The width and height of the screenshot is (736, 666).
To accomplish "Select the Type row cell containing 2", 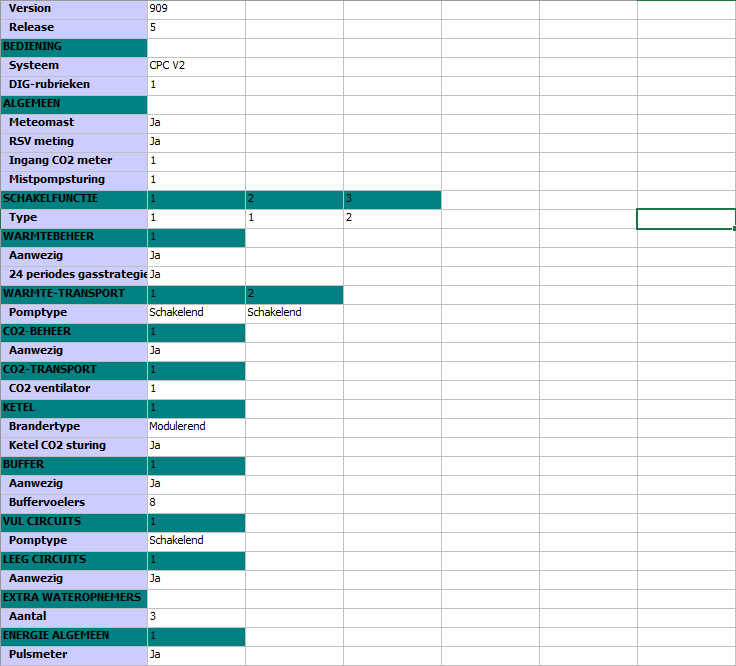I will click(391, 217).
